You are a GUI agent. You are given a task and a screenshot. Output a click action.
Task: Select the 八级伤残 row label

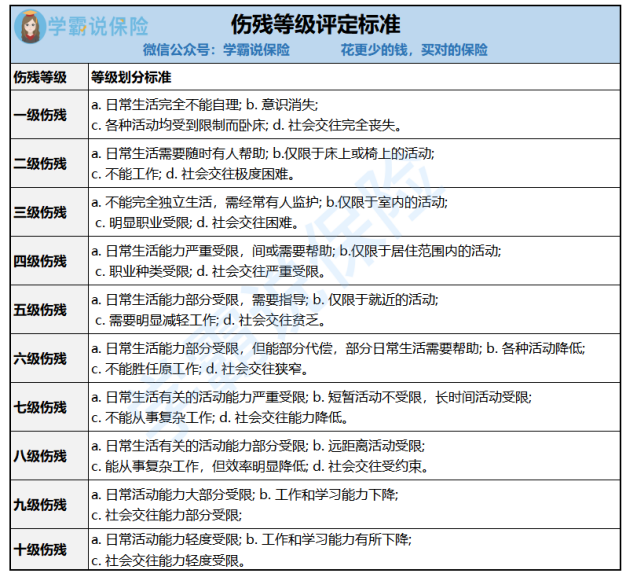pyautogui.click(x=40, y=456)
